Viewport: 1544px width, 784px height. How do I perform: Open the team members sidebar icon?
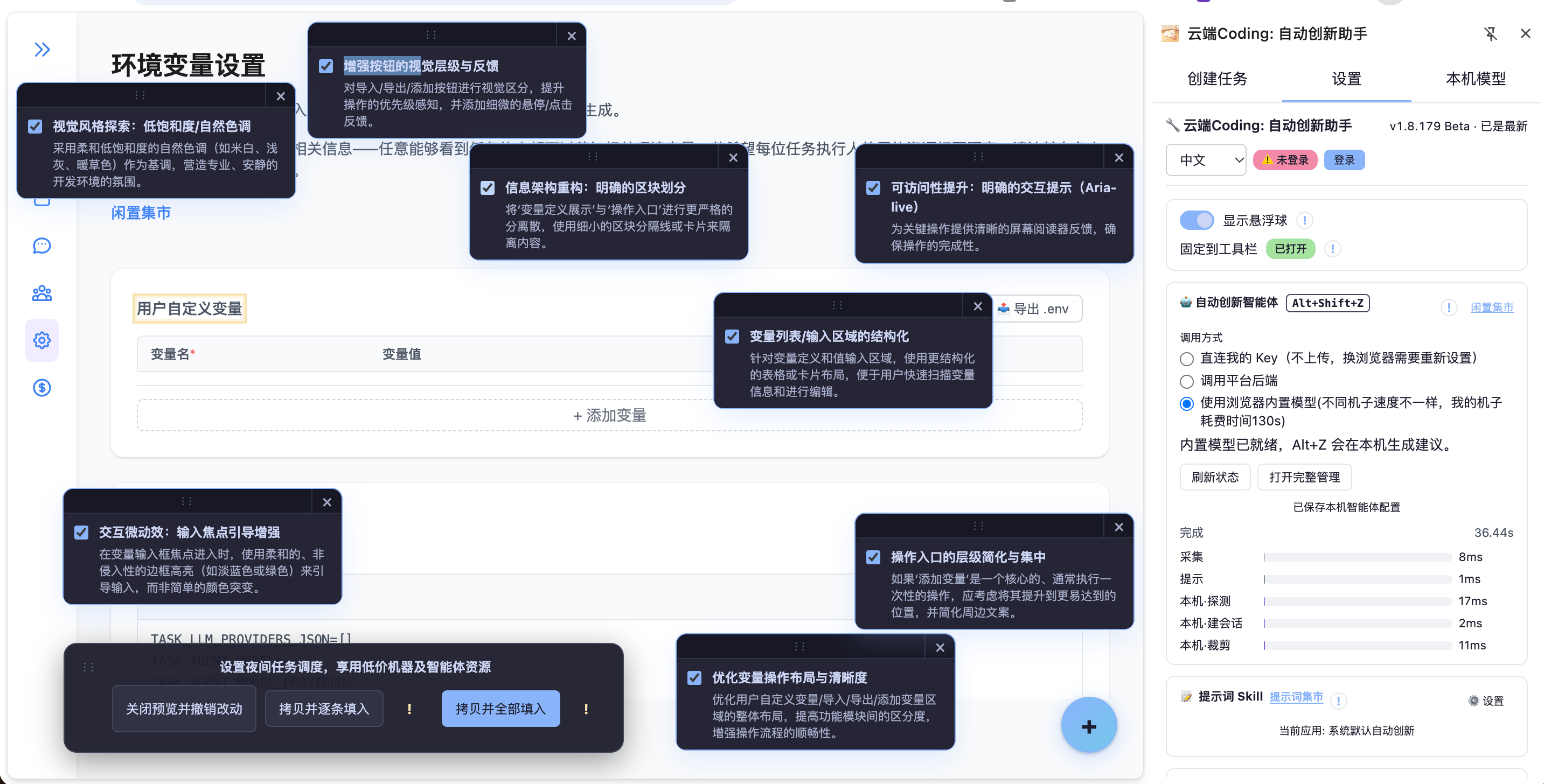coord(42,293)
